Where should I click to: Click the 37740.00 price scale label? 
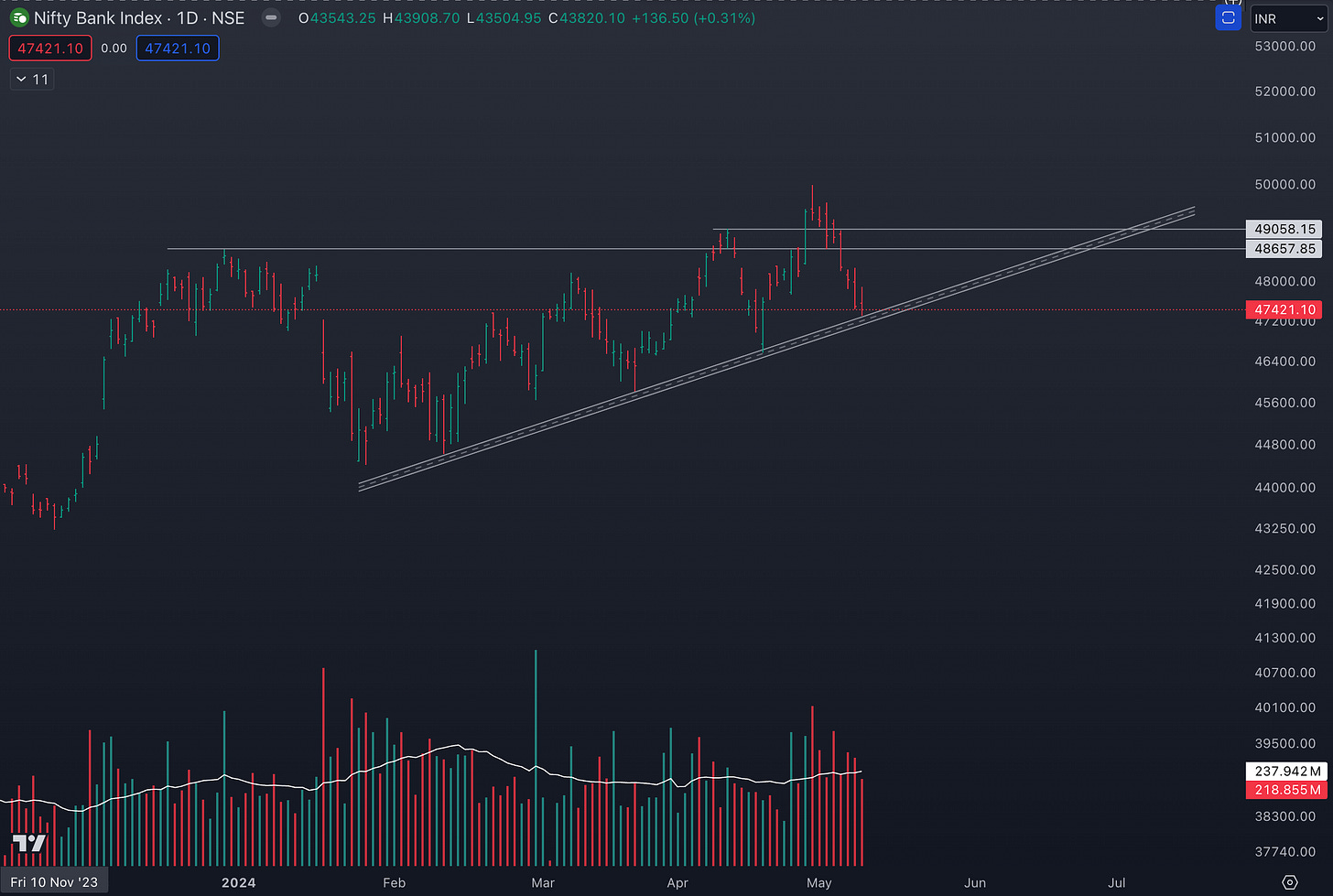(x=1284, y=851)
